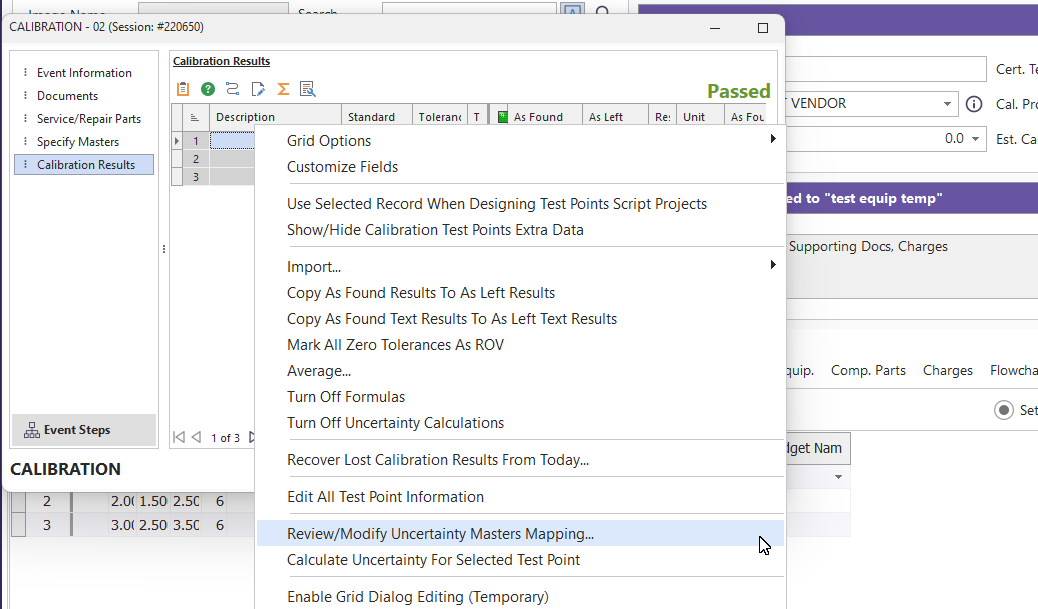Image resolution: width=1038 pixels, height=609 pixels.
Task: Switch to the Charges tab
Action: point(947,370)
